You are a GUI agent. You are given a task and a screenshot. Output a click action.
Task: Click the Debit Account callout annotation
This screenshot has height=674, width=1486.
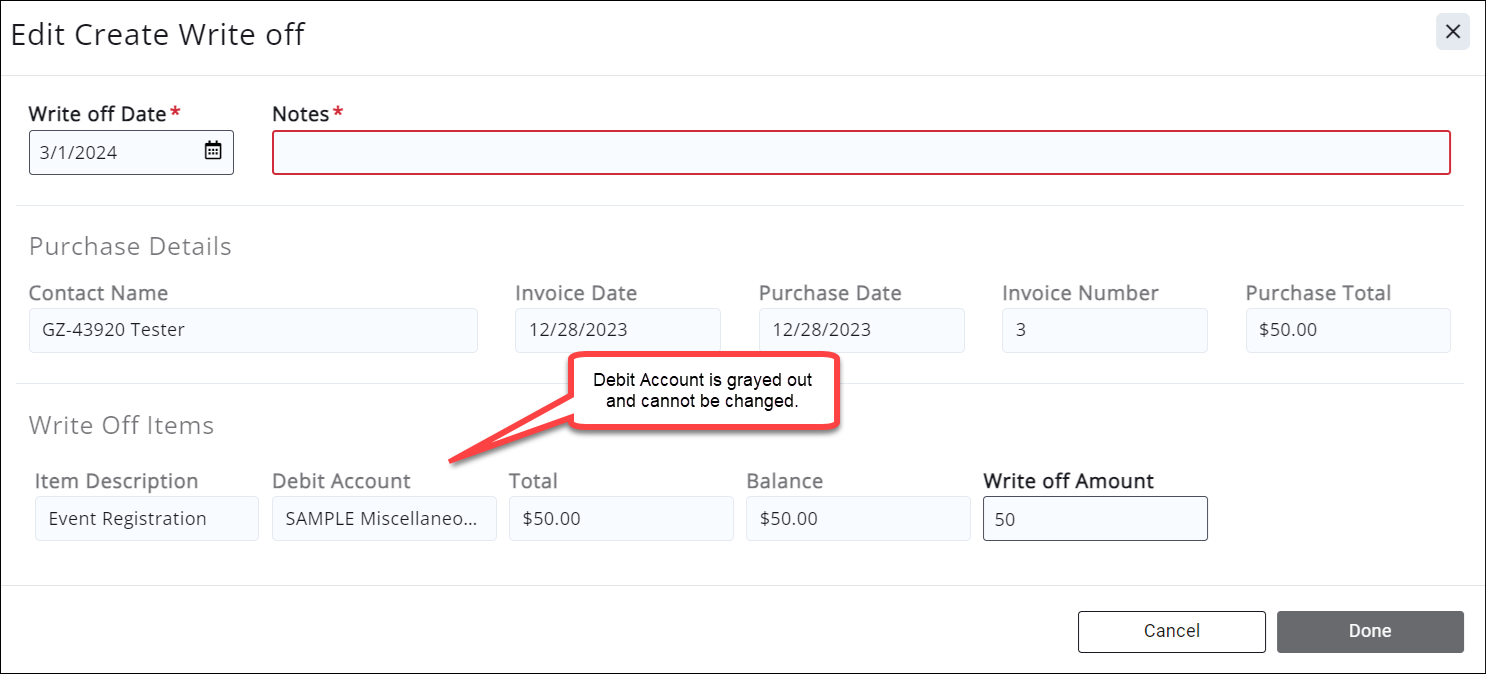pos(703,391)
